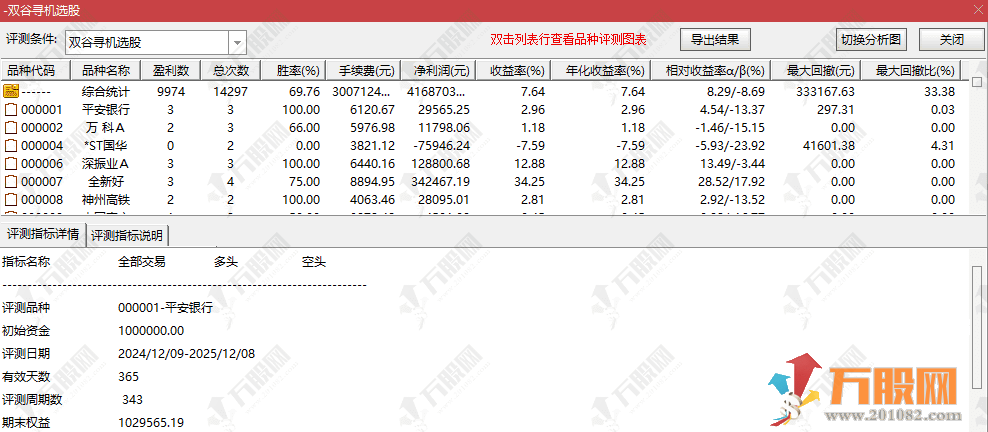Click the 期末权益 value 1029565.19

[151, 423]
